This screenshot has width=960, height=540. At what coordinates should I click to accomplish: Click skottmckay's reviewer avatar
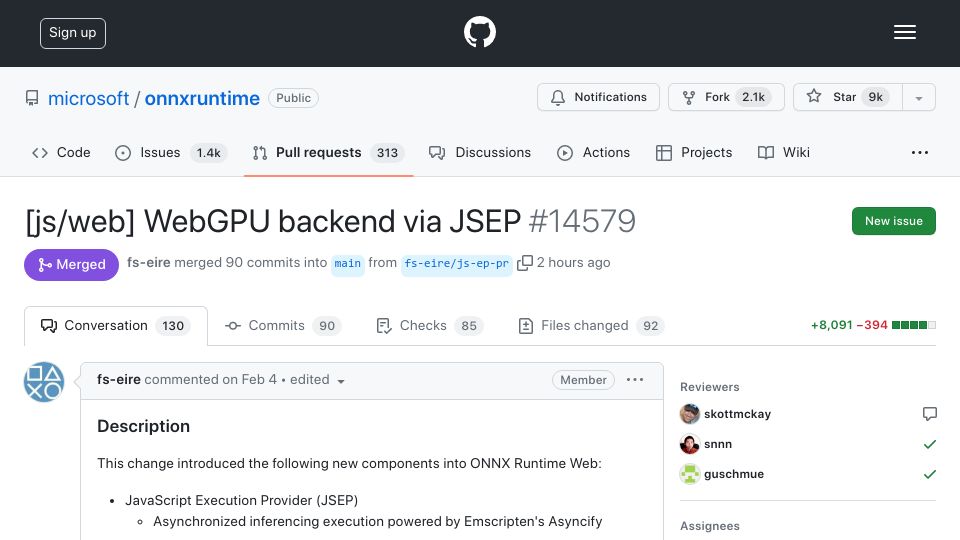pos(689,414)
